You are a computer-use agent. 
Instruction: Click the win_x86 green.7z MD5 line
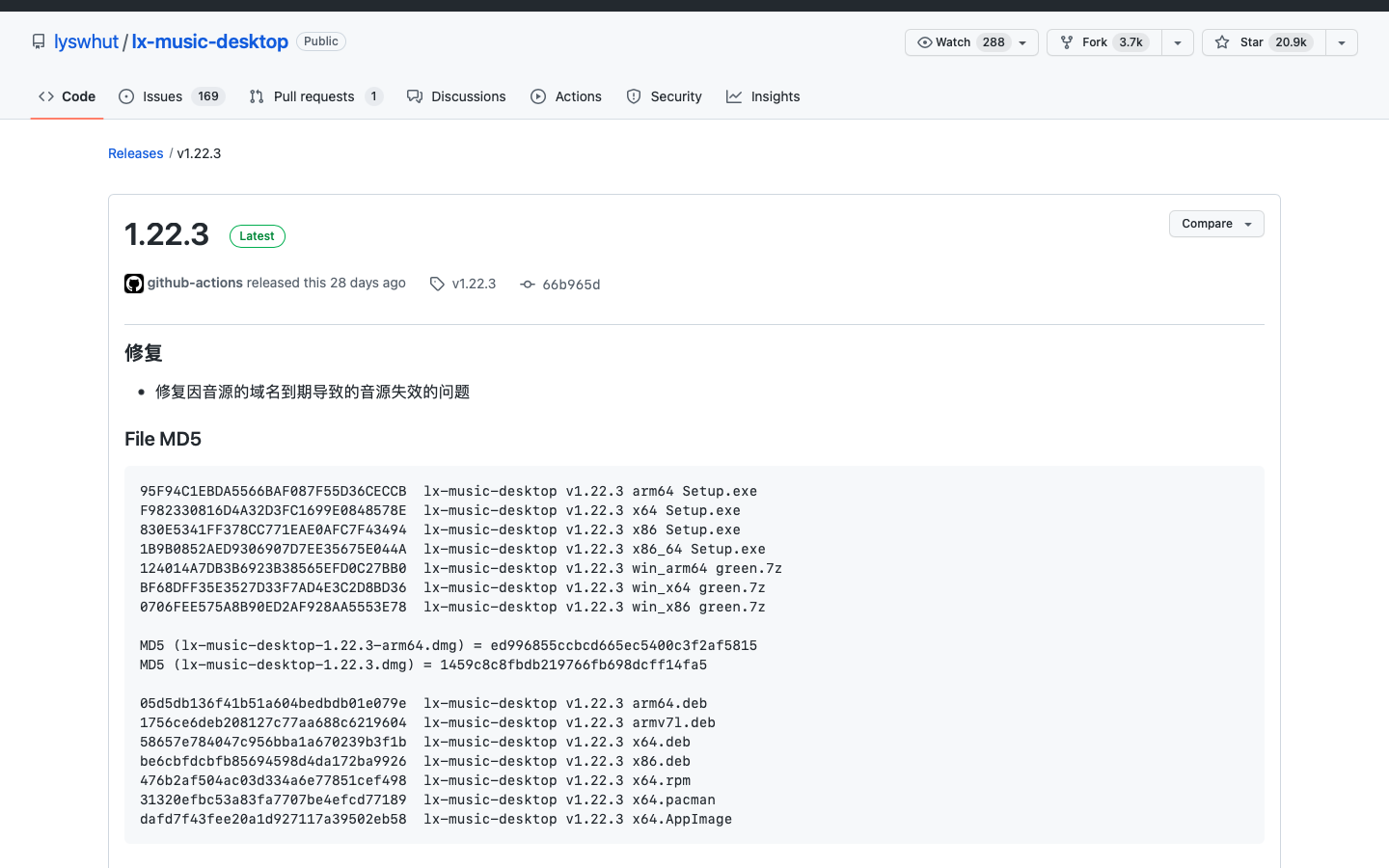(x=452, y=607)
